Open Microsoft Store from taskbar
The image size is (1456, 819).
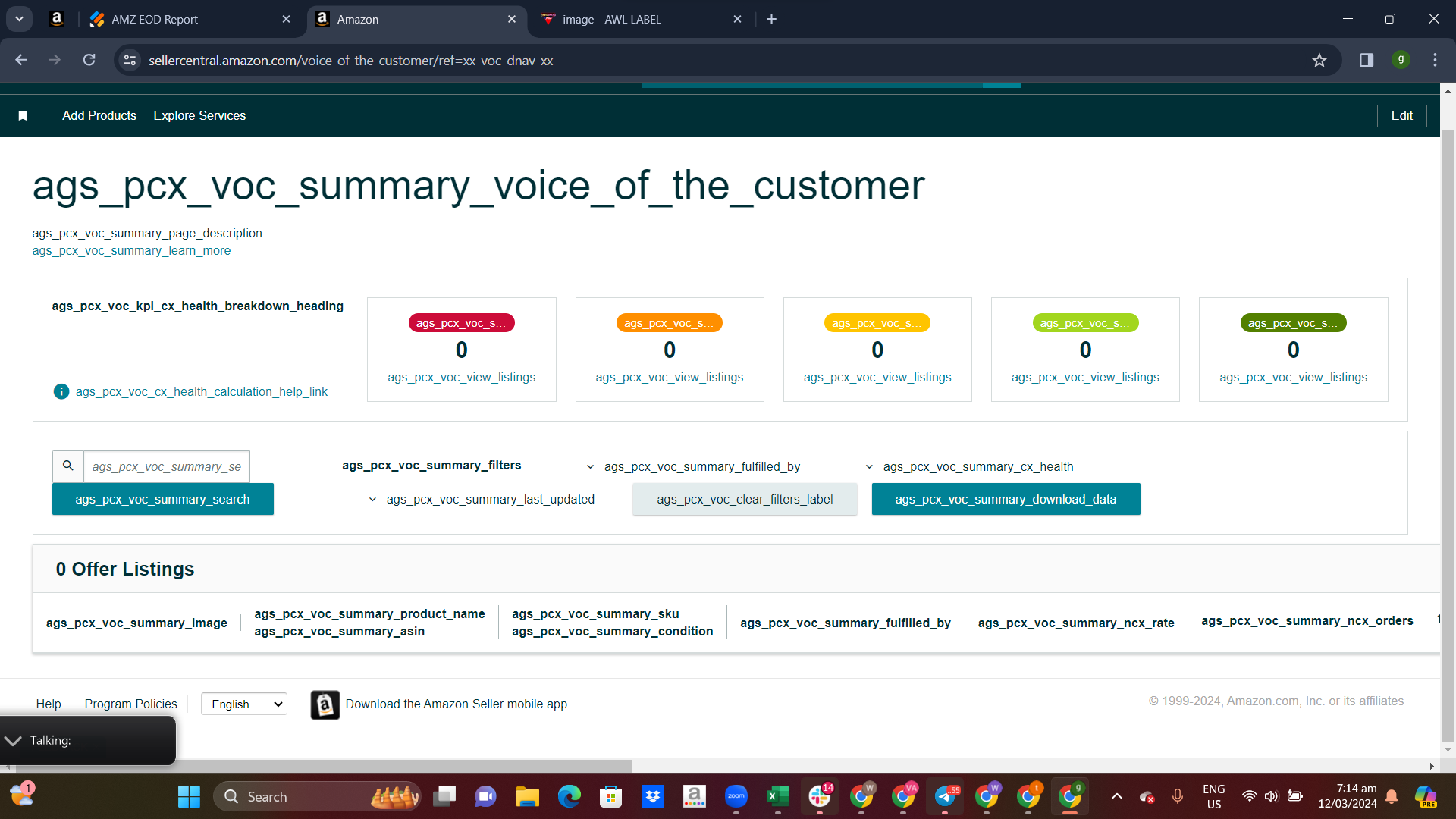click(x=610, y=796)
